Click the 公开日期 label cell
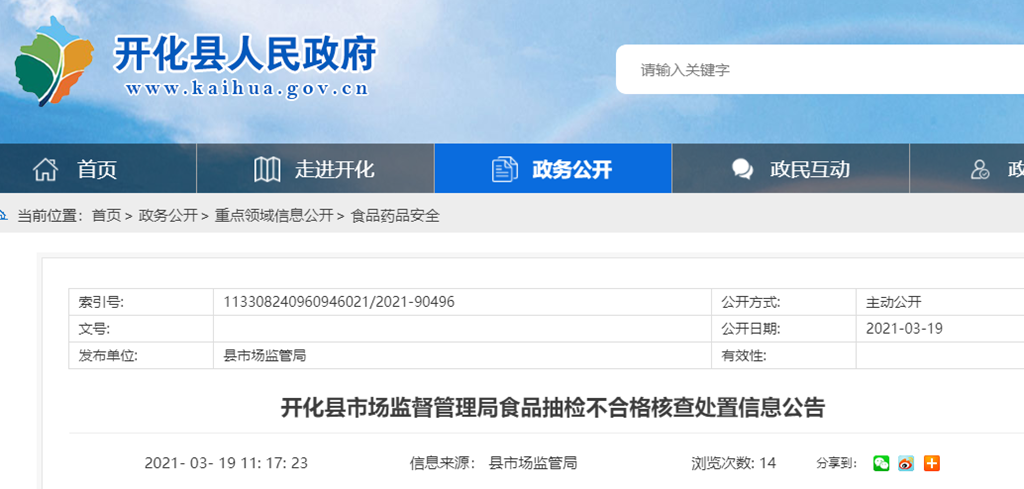 tap(784, 329)
